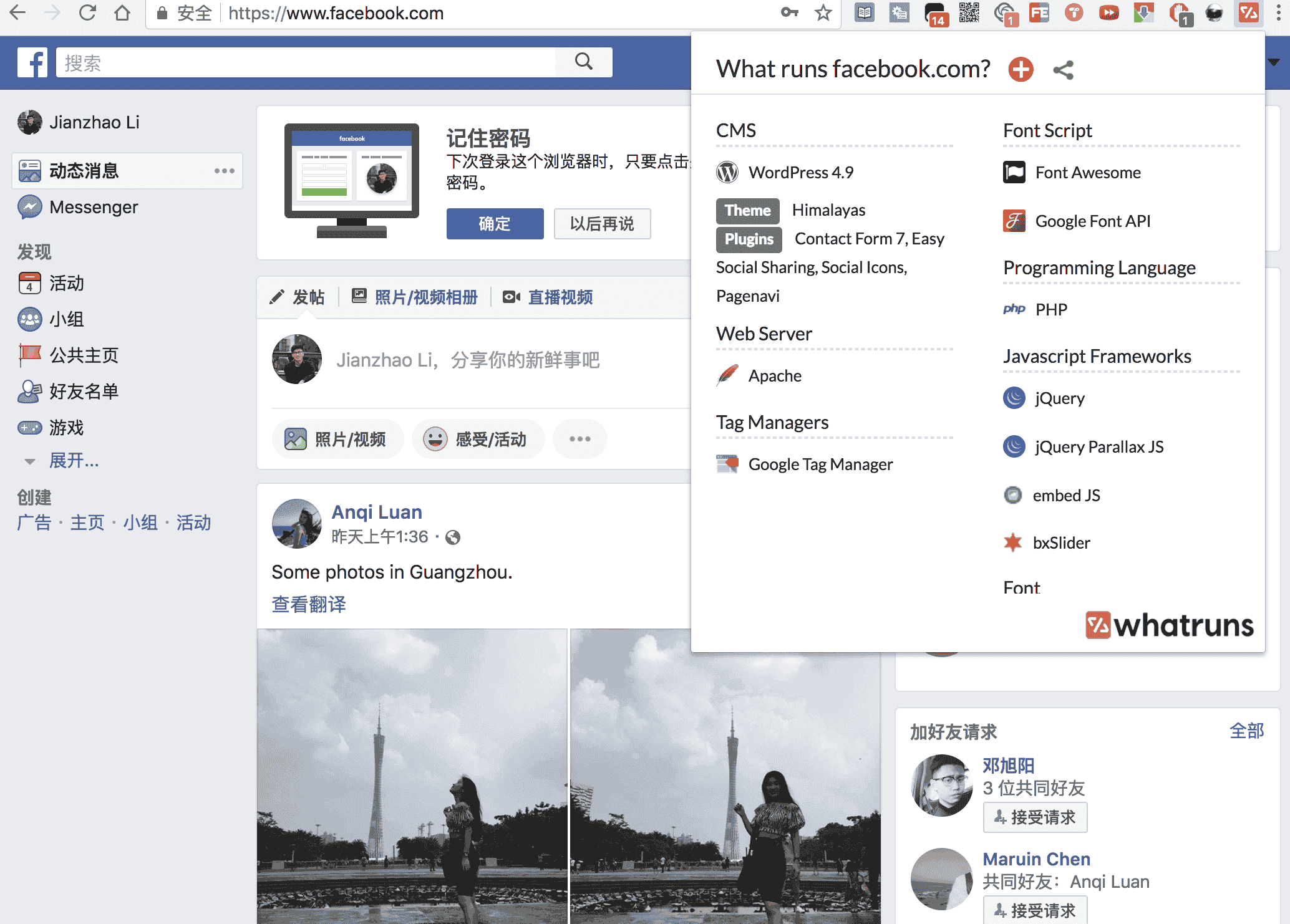Click the WhatRuns extension icon in toolbar

click(x=1248, y=13)
